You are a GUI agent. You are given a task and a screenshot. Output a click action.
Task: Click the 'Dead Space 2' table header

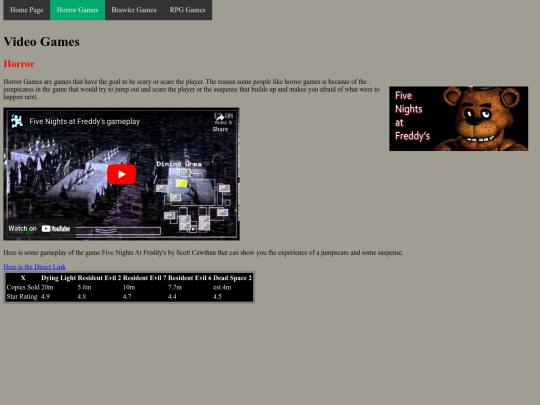(232, 278)
